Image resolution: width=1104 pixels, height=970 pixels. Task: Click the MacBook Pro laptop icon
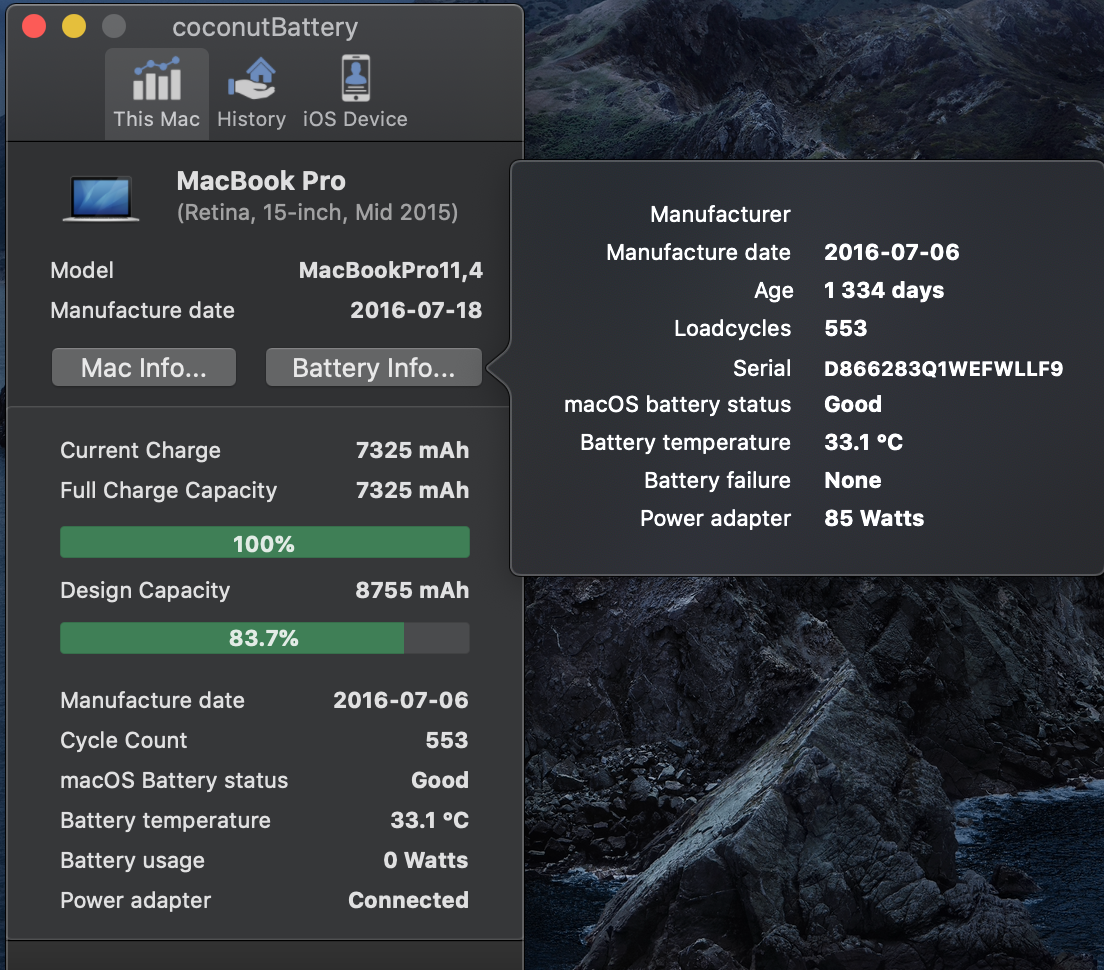(x=101, y=199)
